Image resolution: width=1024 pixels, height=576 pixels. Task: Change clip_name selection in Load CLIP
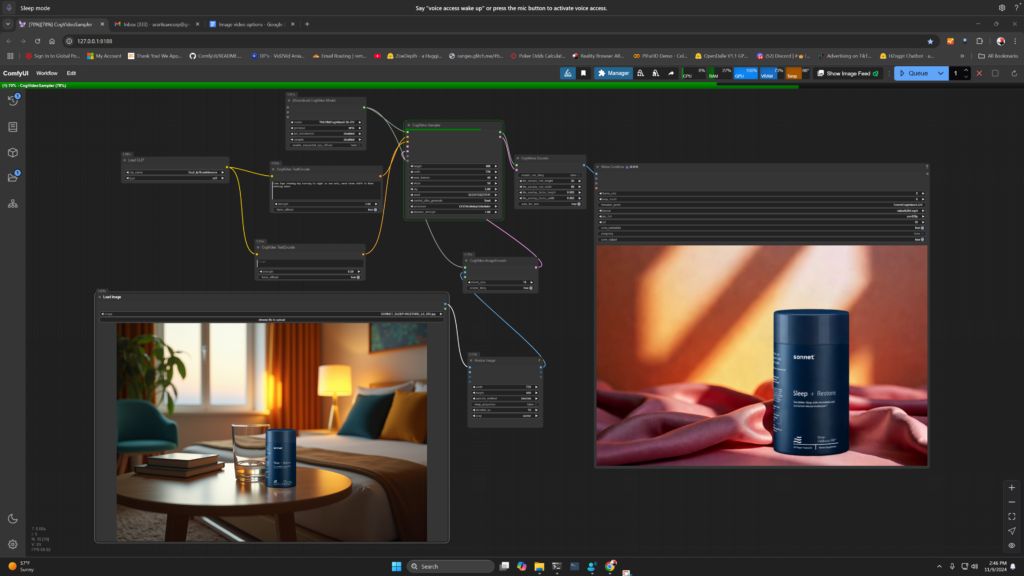tap(175, 172)
